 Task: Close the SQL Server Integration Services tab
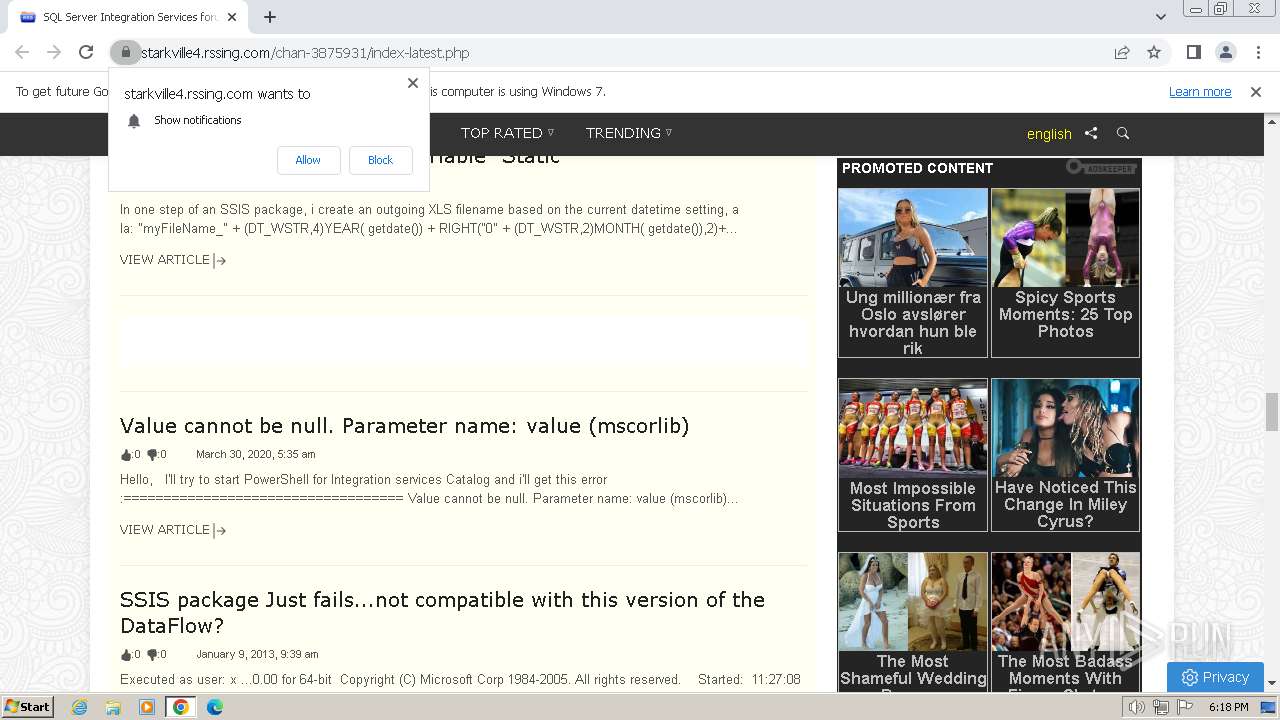pos(232,17)
